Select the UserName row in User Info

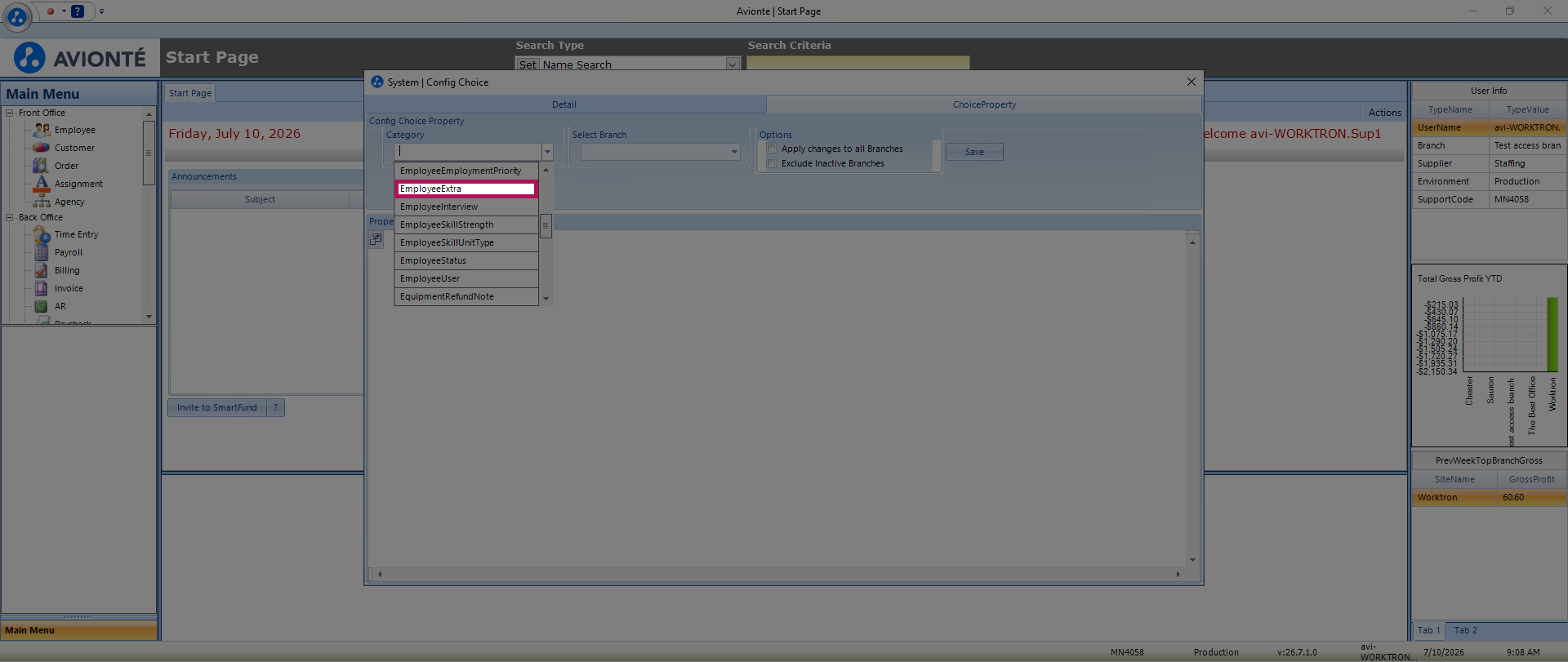[x=1490, y=127]
